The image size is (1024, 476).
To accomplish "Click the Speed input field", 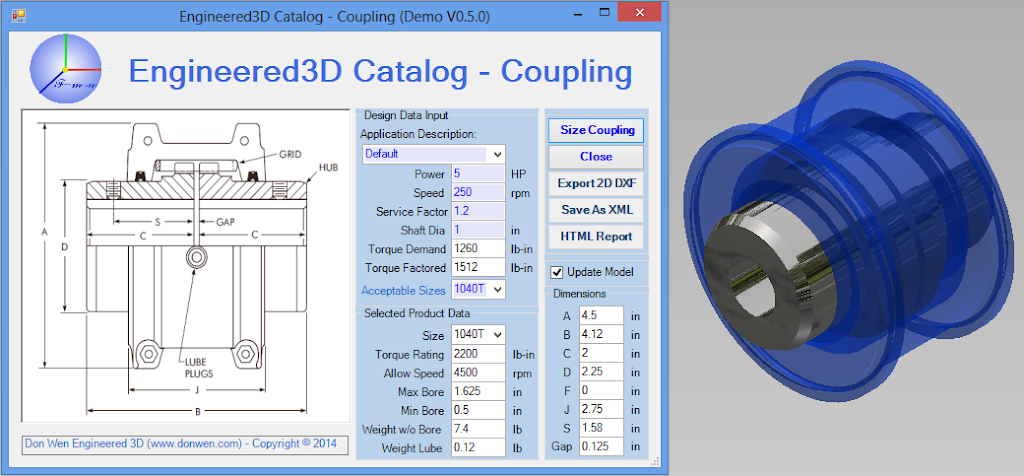I will coord(477,193).
